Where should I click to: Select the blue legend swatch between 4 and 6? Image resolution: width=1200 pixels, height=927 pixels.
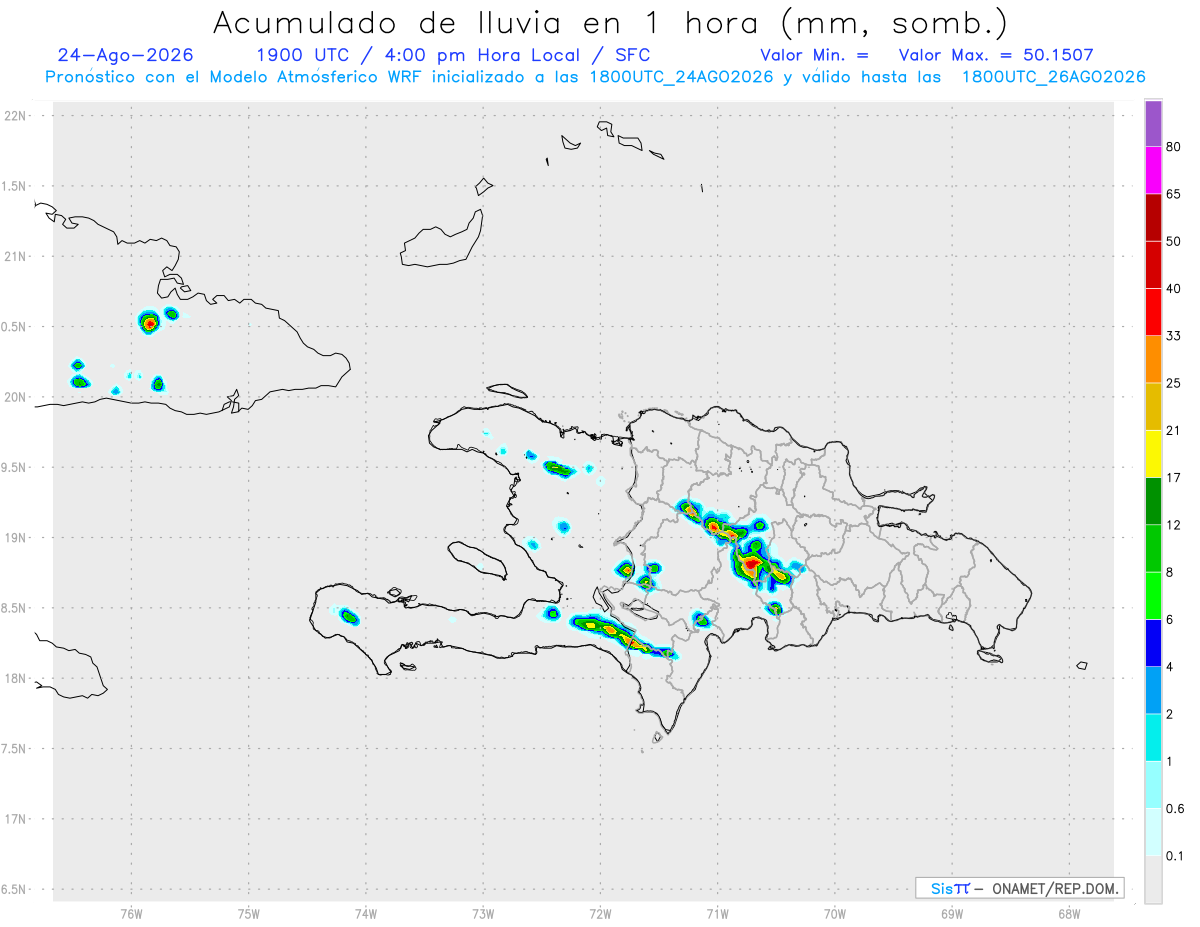(x=1153, y=643)
